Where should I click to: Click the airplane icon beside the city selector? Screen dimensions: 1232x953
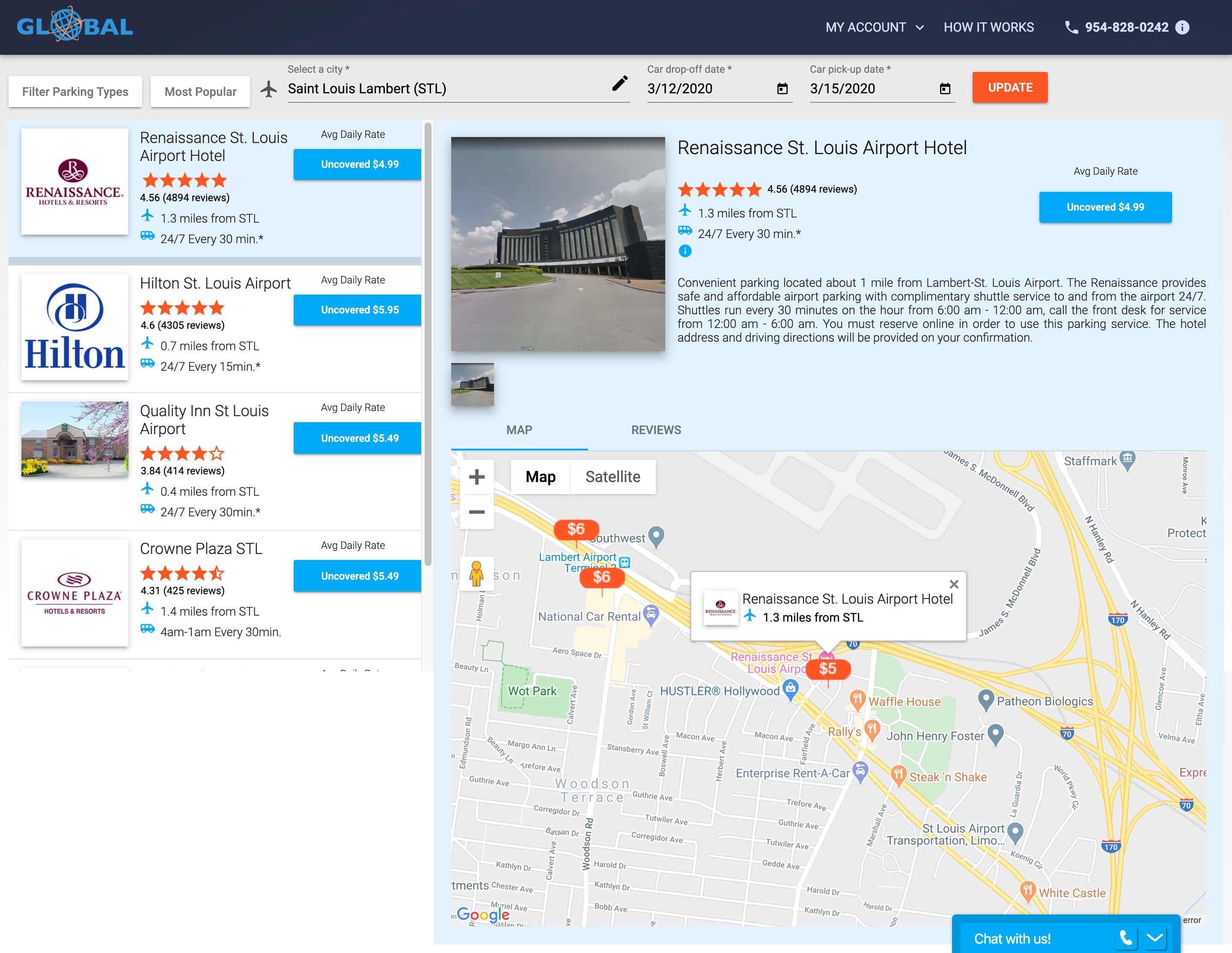(268, 89)
